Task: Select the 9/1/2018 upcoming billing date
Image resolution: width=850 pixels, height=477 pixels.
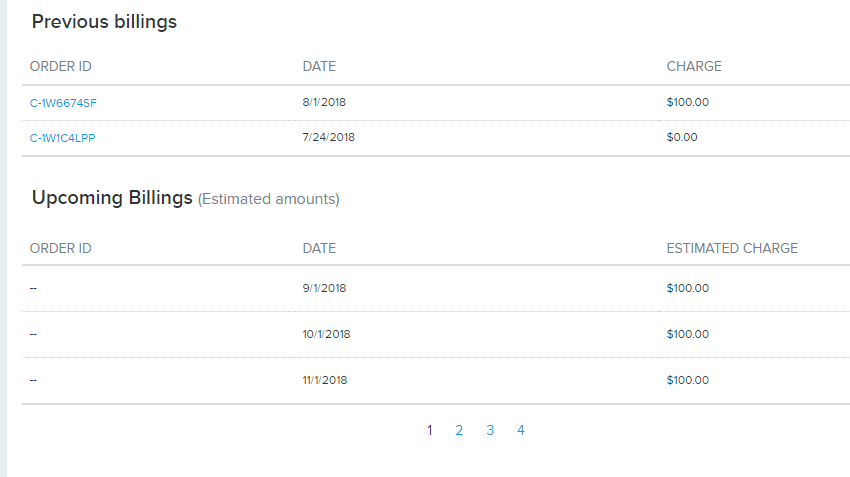Action: coord(324,288)
